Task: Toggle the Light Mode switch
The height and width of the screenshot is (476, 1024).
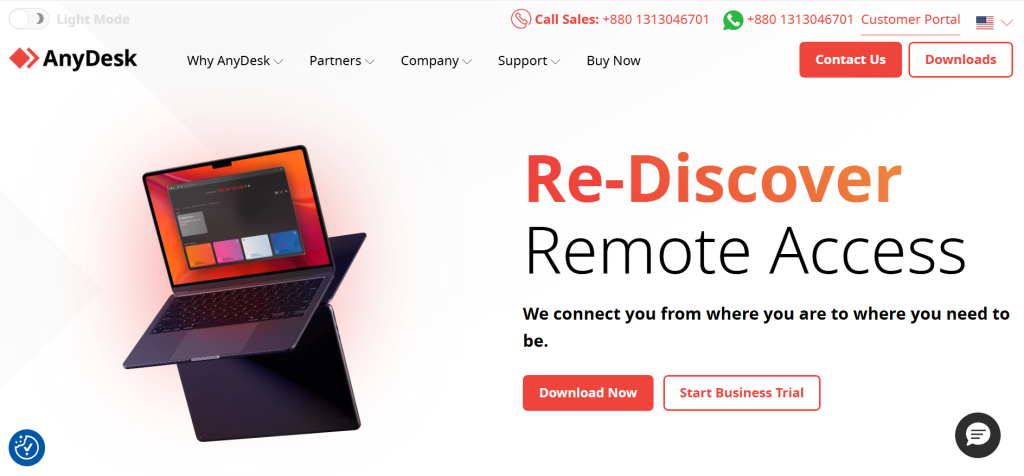Action: pos(29,20)
